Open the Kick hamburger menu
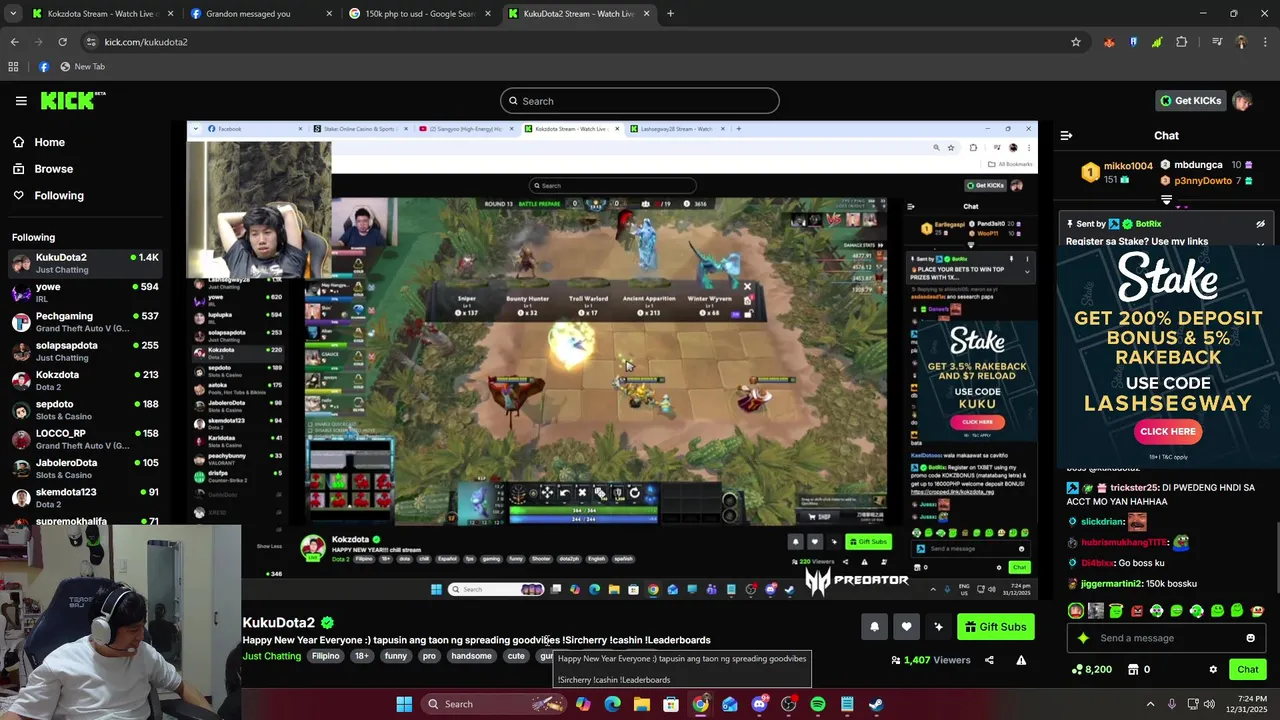Screen dimensions: 1280x720 [x=21, y=101]
